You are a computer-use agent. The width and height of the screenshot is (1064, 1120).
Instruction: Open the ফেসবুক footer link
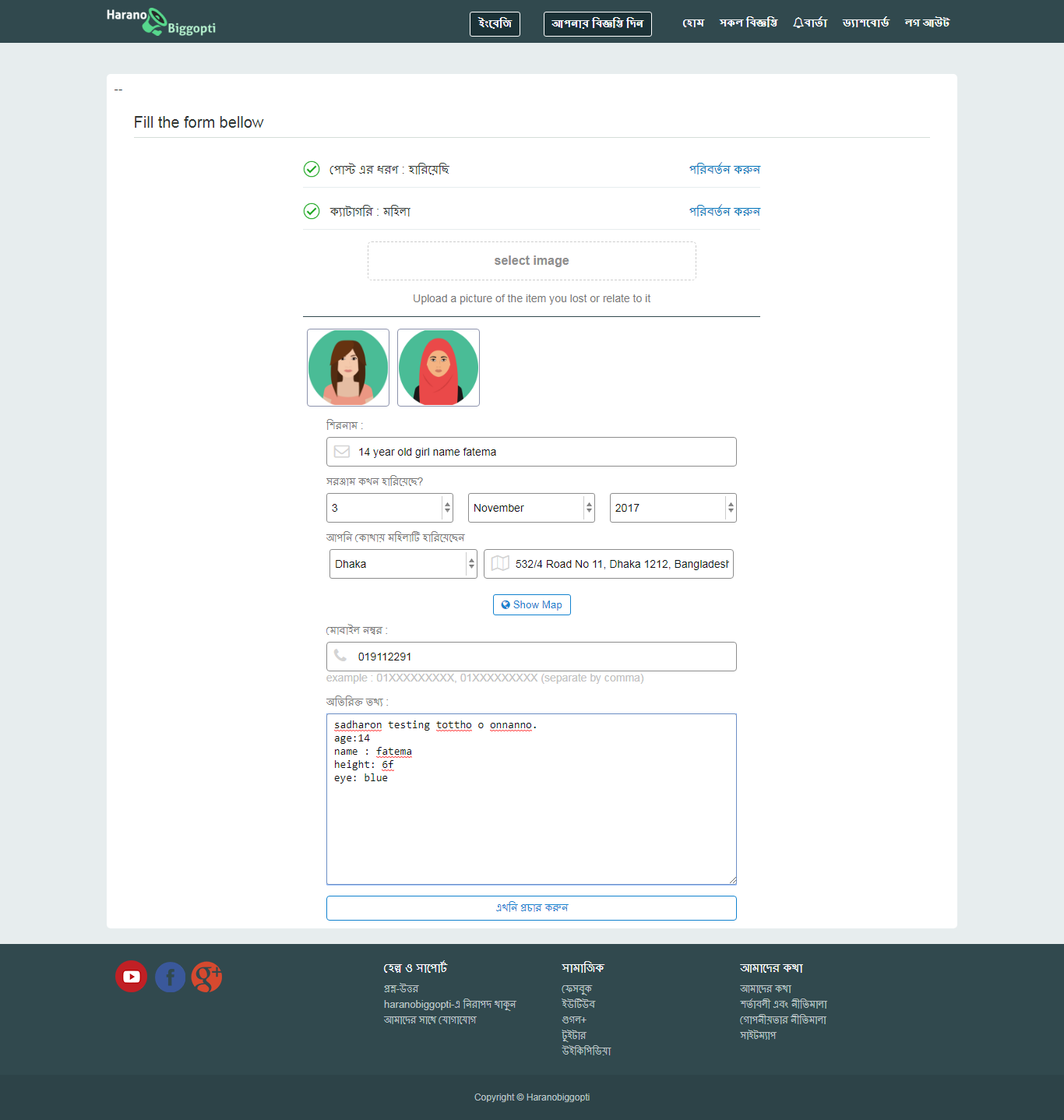click(x=577, y=988)
